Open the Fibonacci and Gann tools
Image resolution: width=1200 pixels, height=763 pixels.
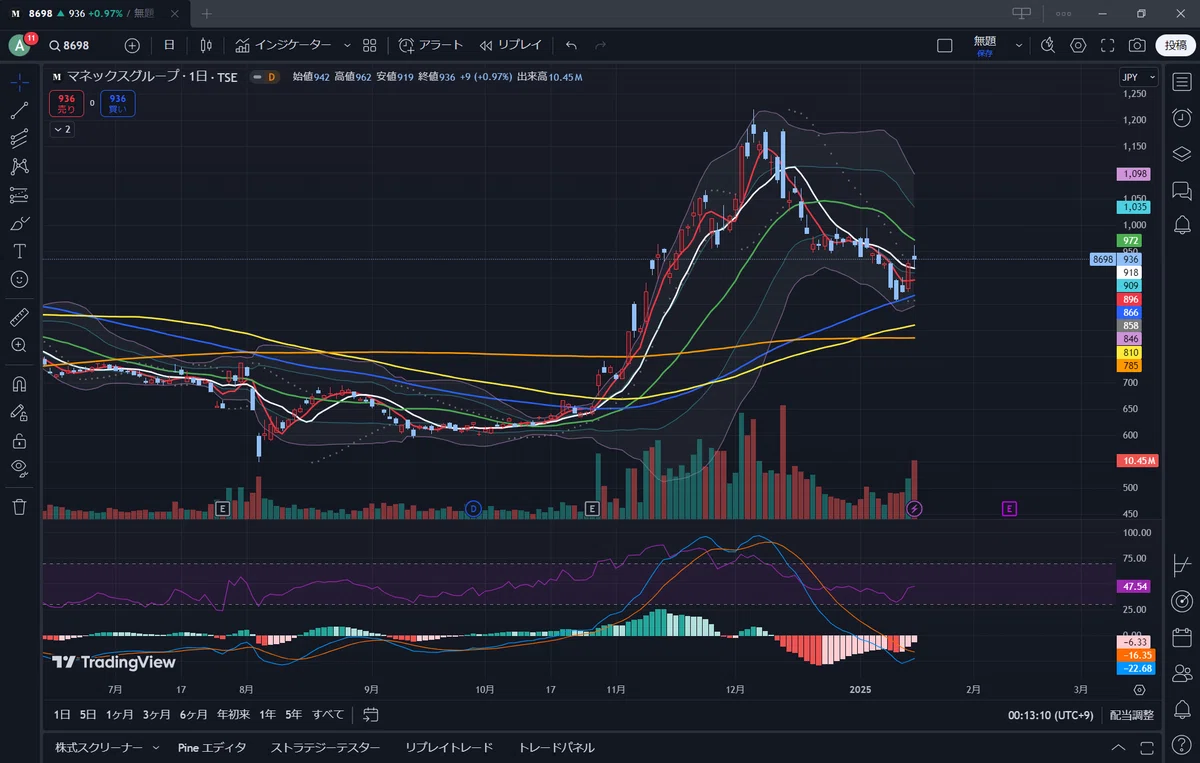pos(19,139)
